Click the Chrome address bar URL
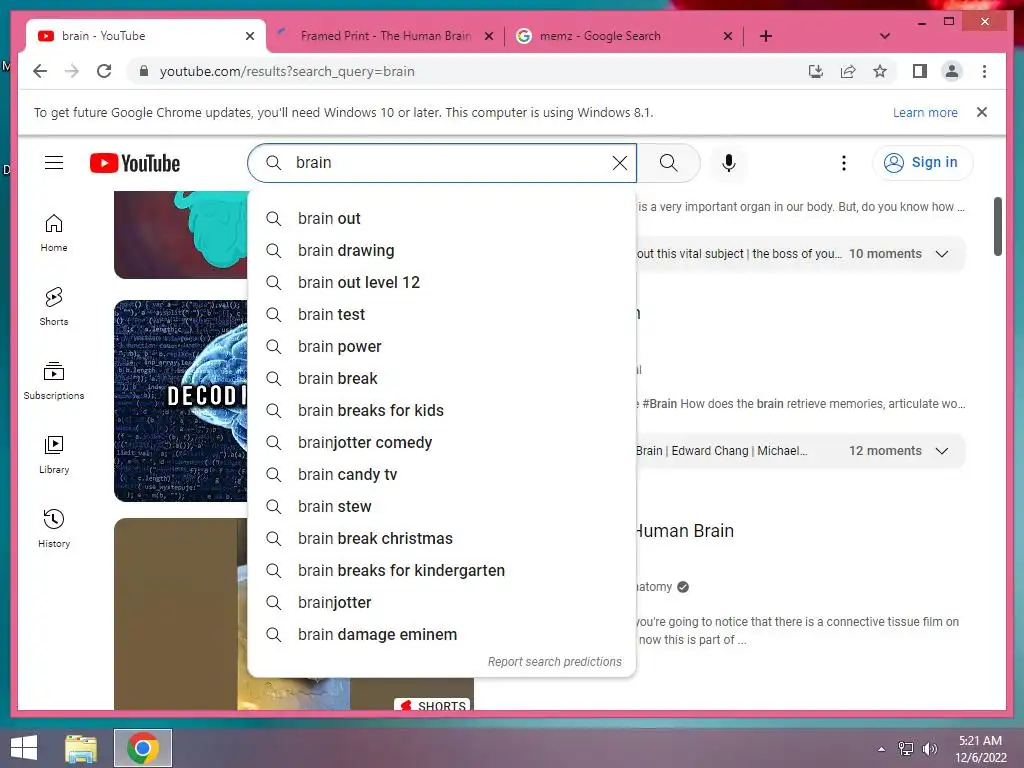Screen dimensions: 1024x768 point(287,71)
